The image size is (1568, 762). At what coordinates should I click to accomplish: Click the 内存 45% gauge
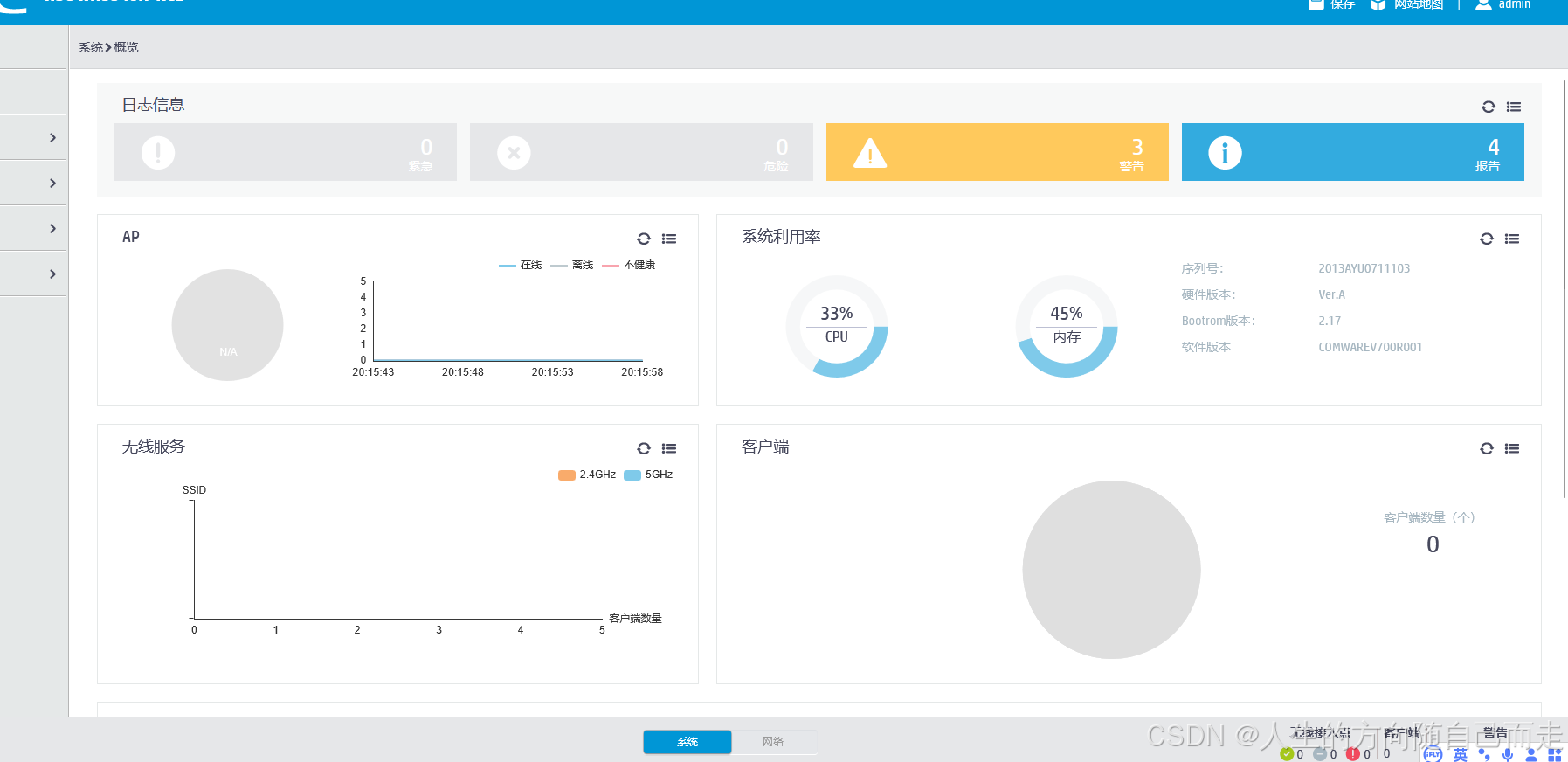pyautogui.click(x=1067, y=326)
